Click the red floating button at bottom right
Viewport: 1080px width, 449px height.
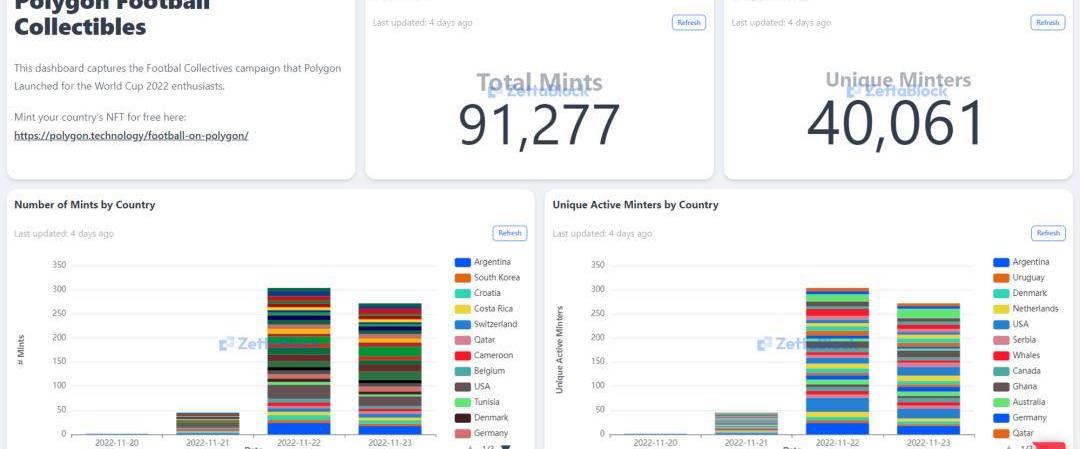[x=1049, y=444]
